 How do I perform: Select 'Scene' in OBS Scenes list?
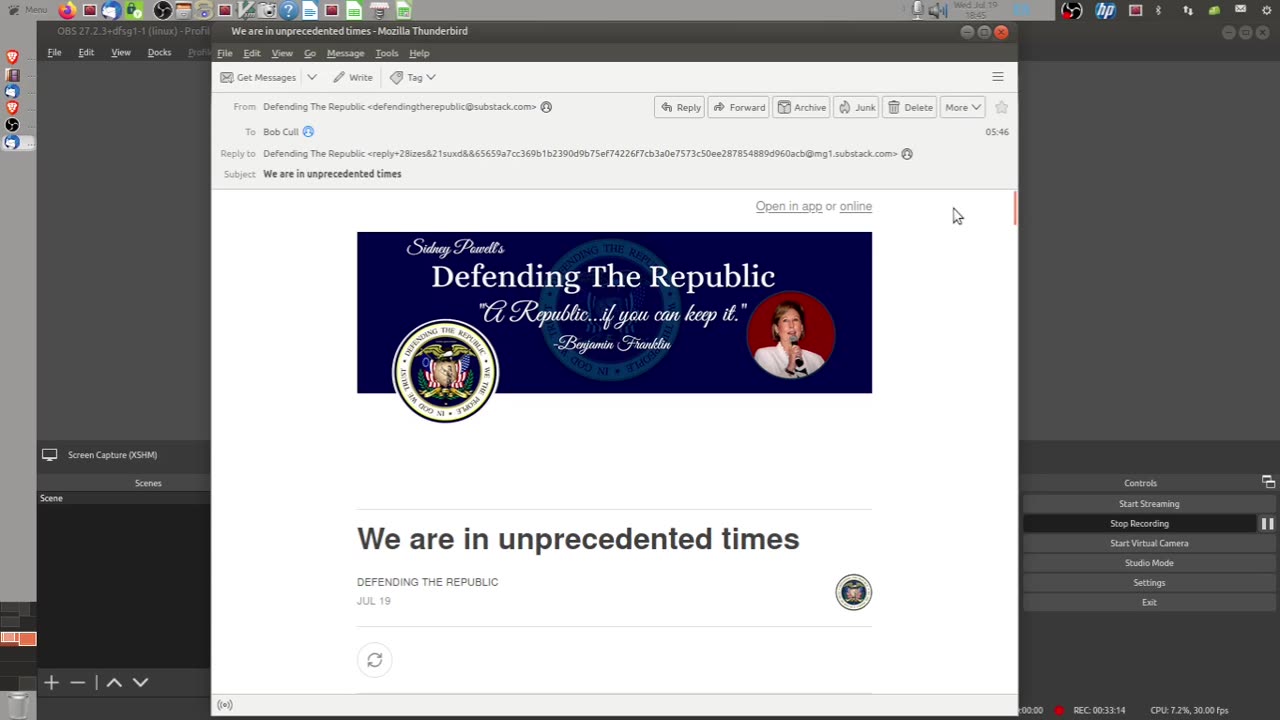coord(123,498)
